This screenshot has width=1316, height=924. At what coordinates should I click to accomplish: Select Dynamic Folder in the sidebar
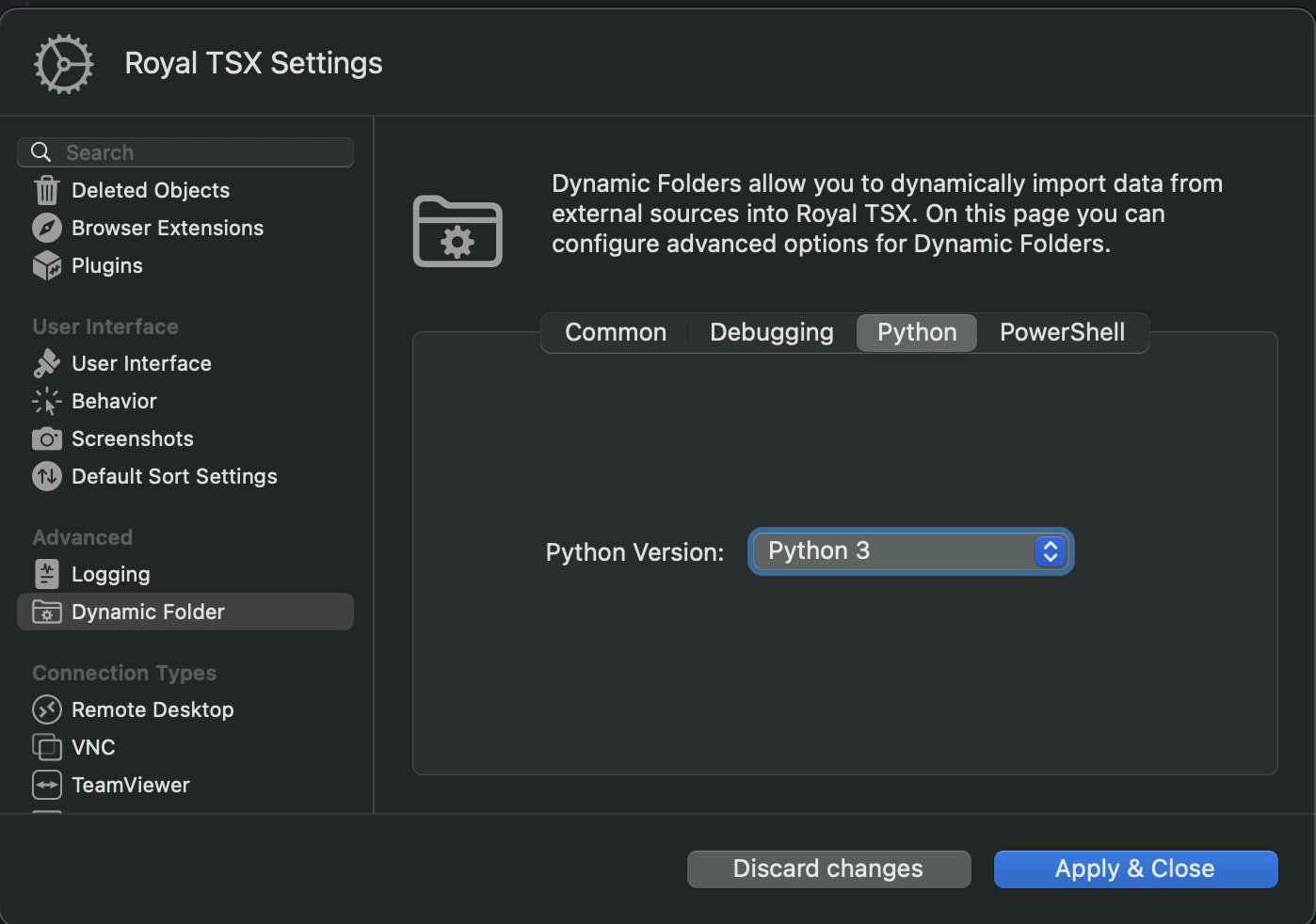pos(148,612)
